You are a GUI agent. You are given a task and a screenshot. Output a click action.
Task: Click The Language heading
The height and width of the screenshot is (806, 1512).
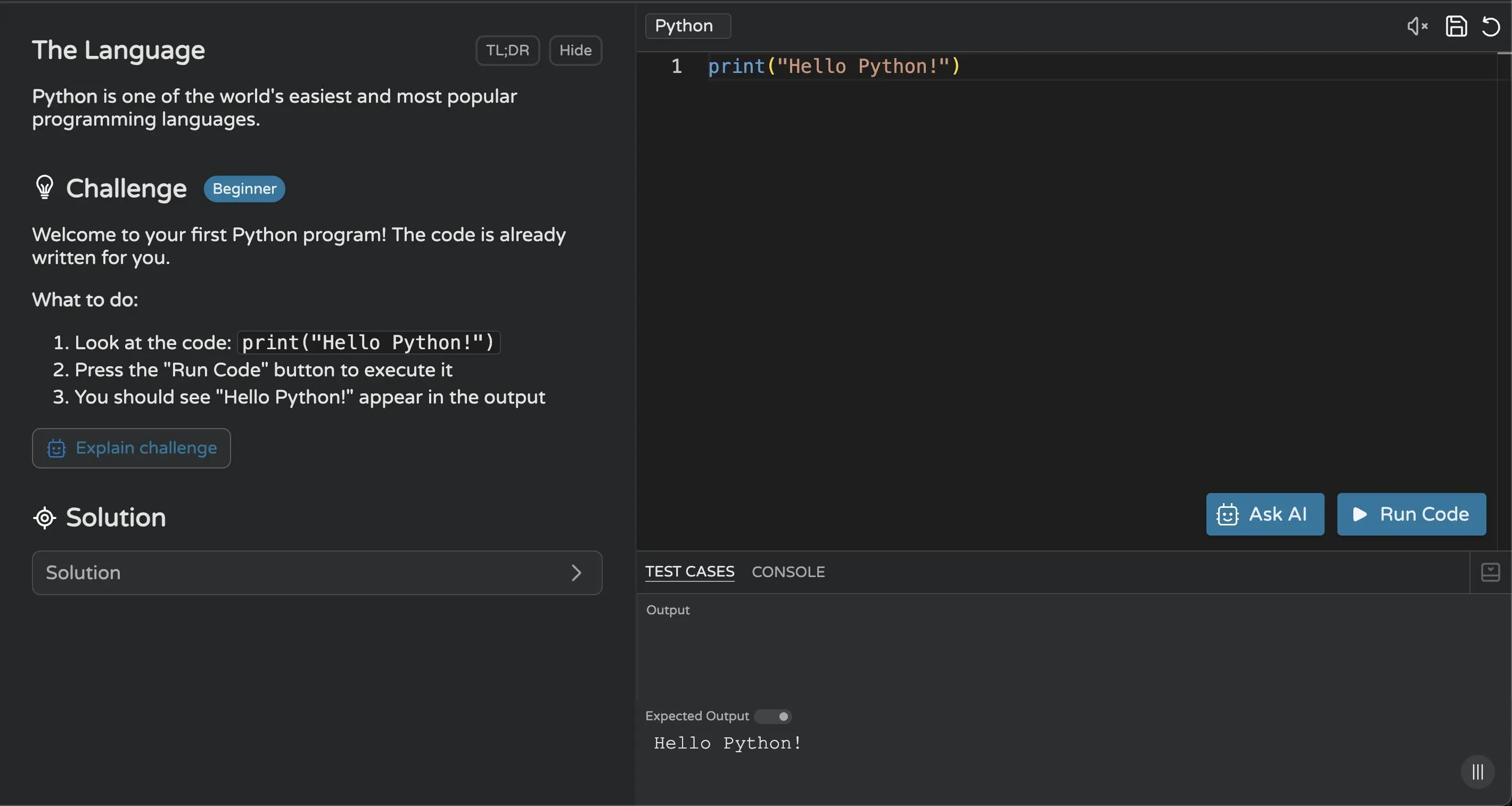(119, 50)
